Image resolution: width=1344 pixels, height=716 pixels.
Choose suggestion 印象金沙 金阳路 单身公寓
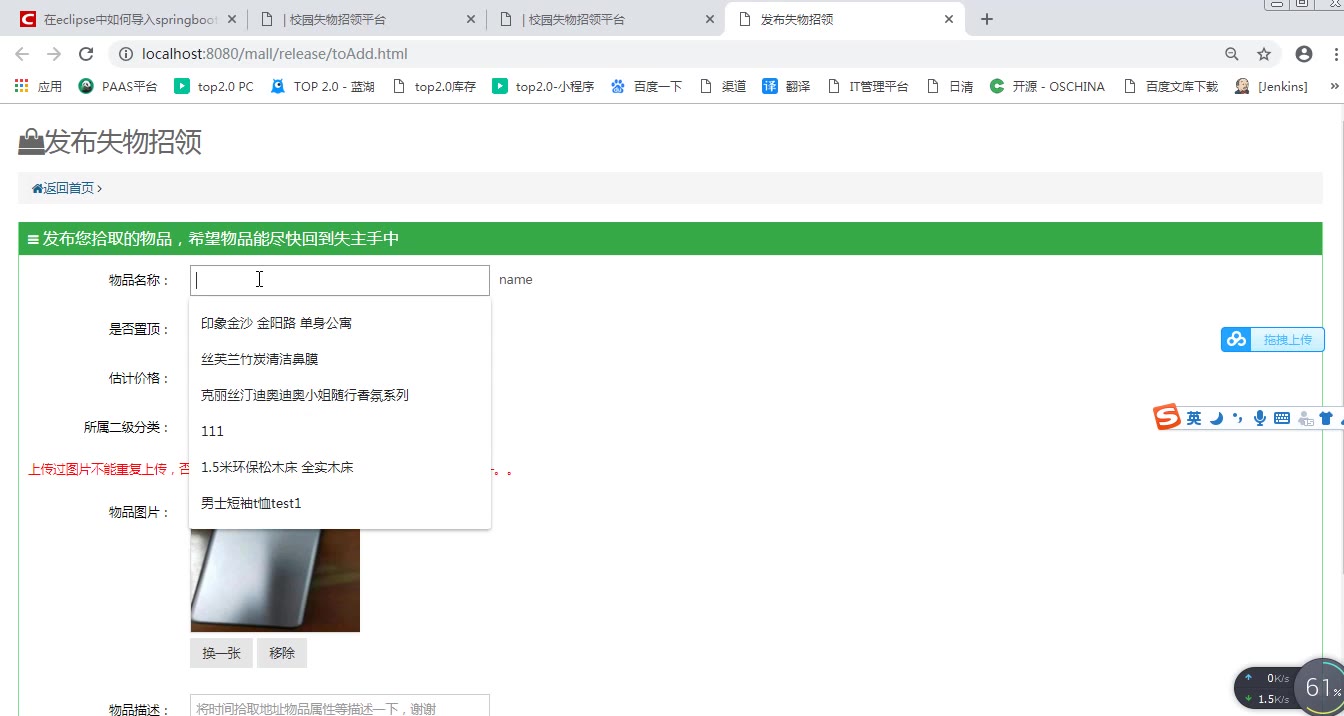tap(340, 323)
